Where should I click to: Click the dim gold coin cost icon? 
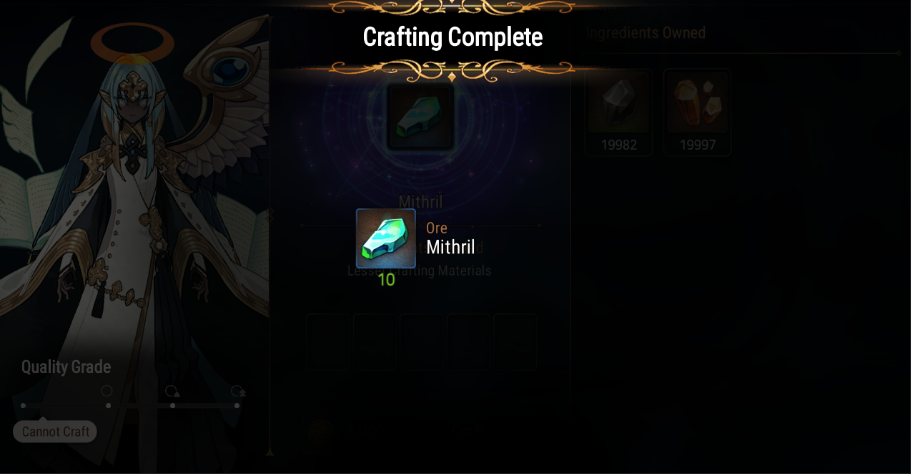click(x=318, y=432)
